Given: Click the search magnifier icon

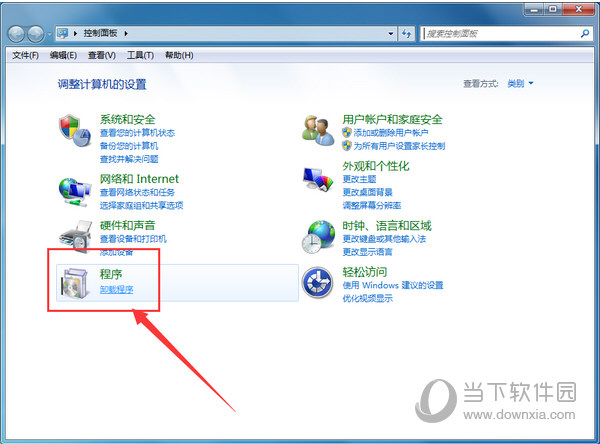Looking at the screenshot, I should pyautogui.click(x=585, y=34).
